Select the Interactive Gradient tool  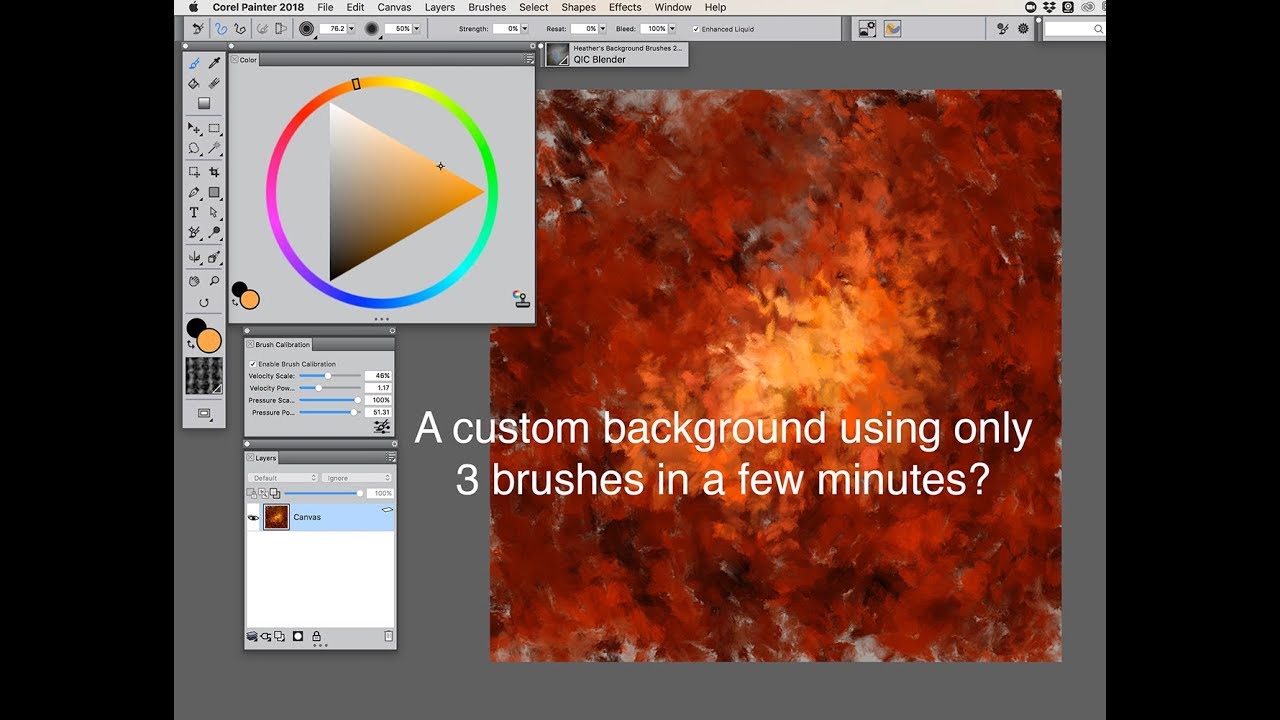pyautogui.click(x=204, y=103)
